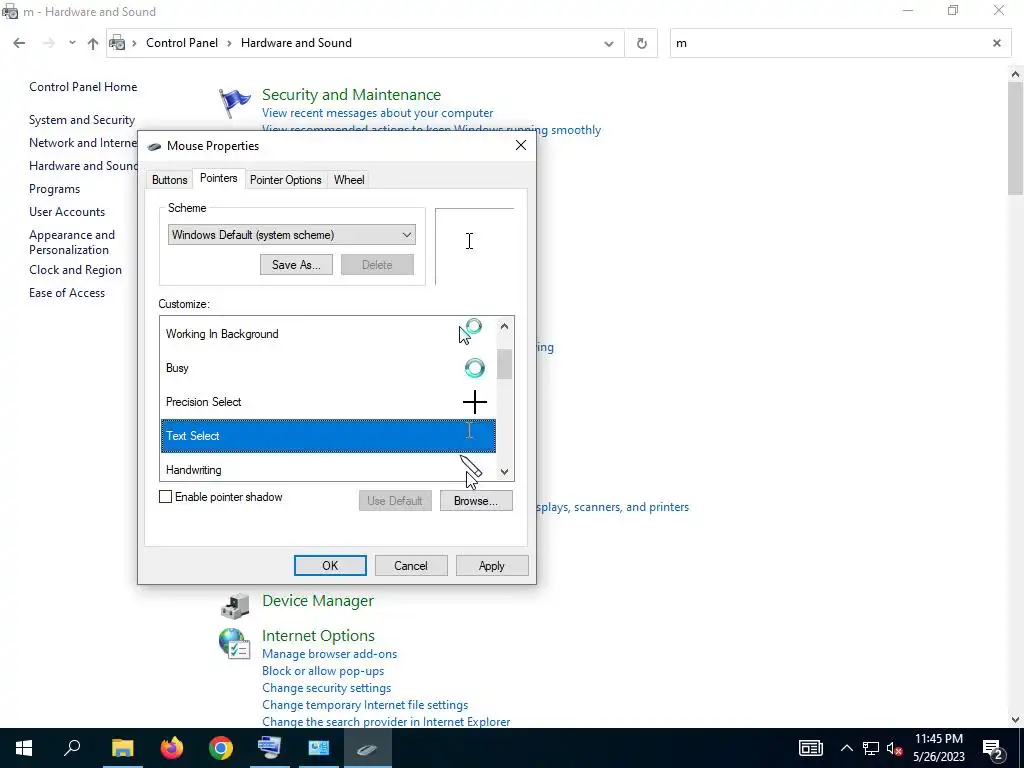
Task: Close the Mouse Properties dialog
Action: 520,146
